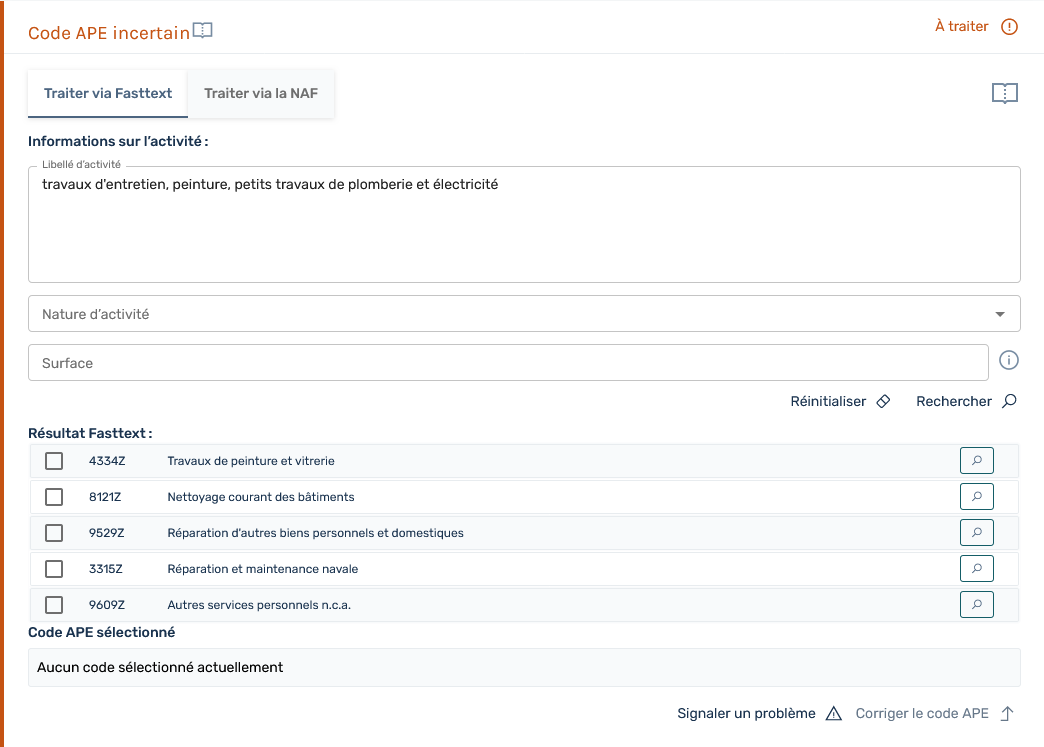Image resolution: width=1044 pixels, height=747 pixels.
Task: Enable the 9609Z Autres services checkbox
Action: (54, 605)
